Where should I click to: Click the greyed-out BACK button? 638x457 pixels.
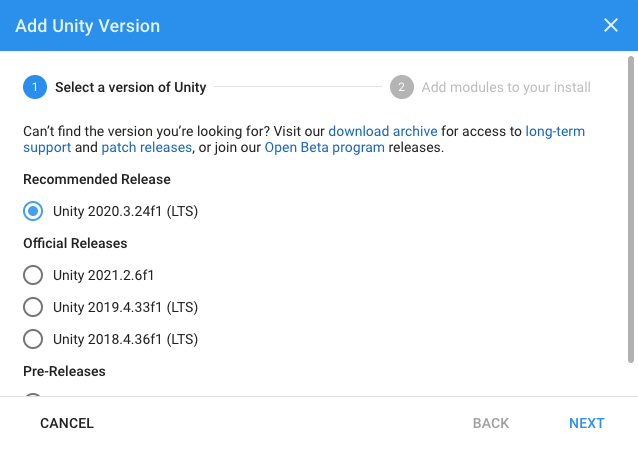tap(491, 423)
